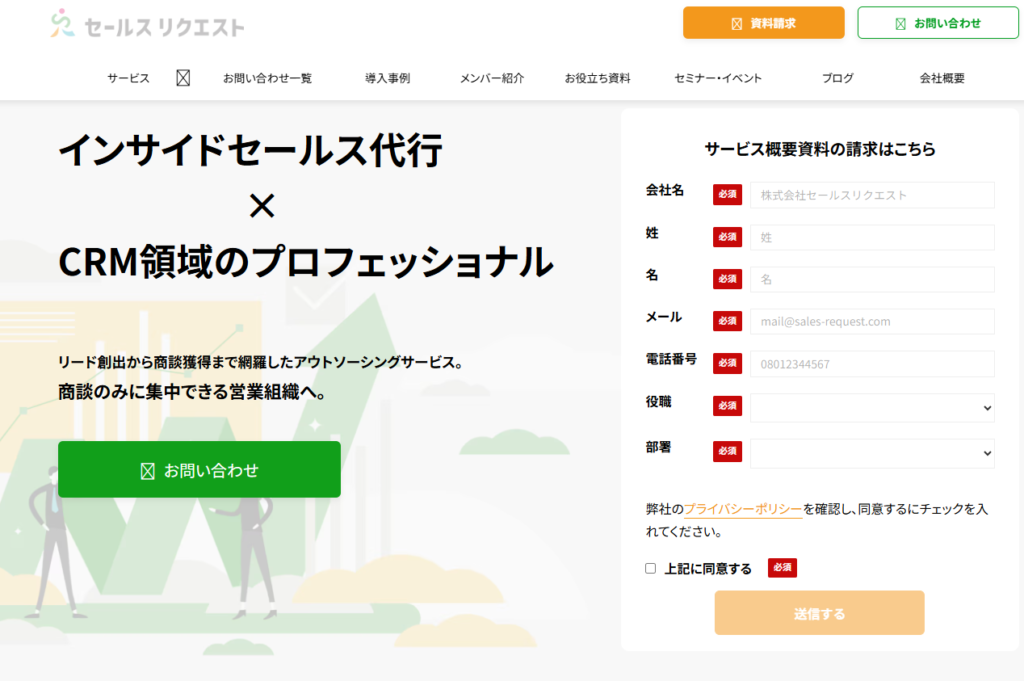This screenshot has height=681, width=1024.
Task: Open the 役職 dropdown selector
Action: [x=871, y=407]
